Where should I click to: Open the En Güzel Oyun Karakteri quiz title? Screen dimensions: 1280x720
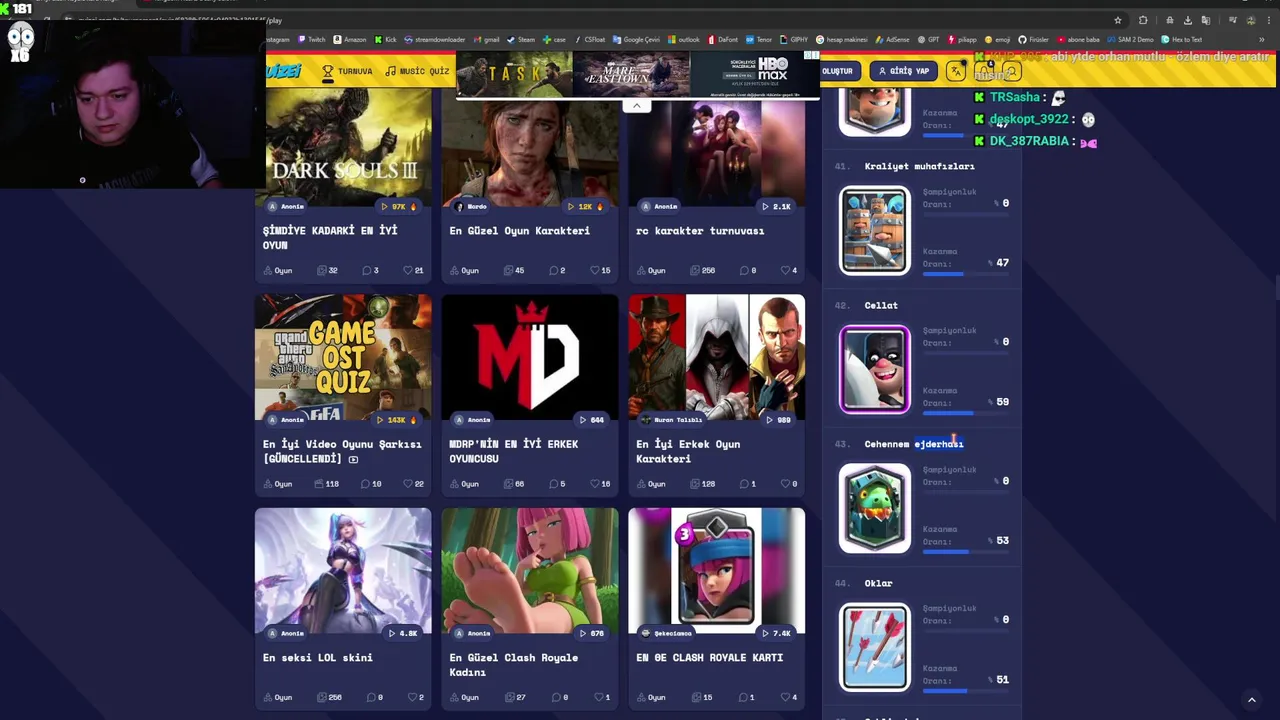pyautogui.click(x=520, y=230)
